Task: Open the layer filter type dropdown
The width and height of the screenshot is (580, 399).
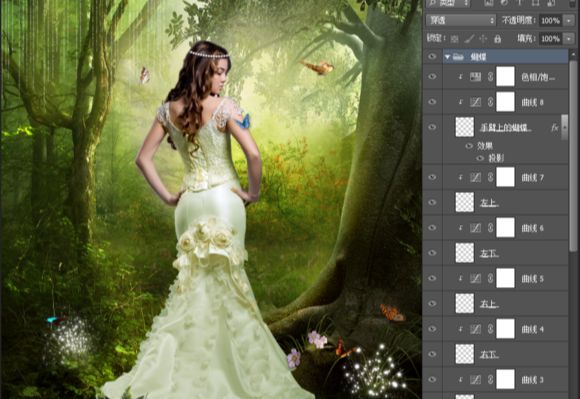Action: pos(448,3)
